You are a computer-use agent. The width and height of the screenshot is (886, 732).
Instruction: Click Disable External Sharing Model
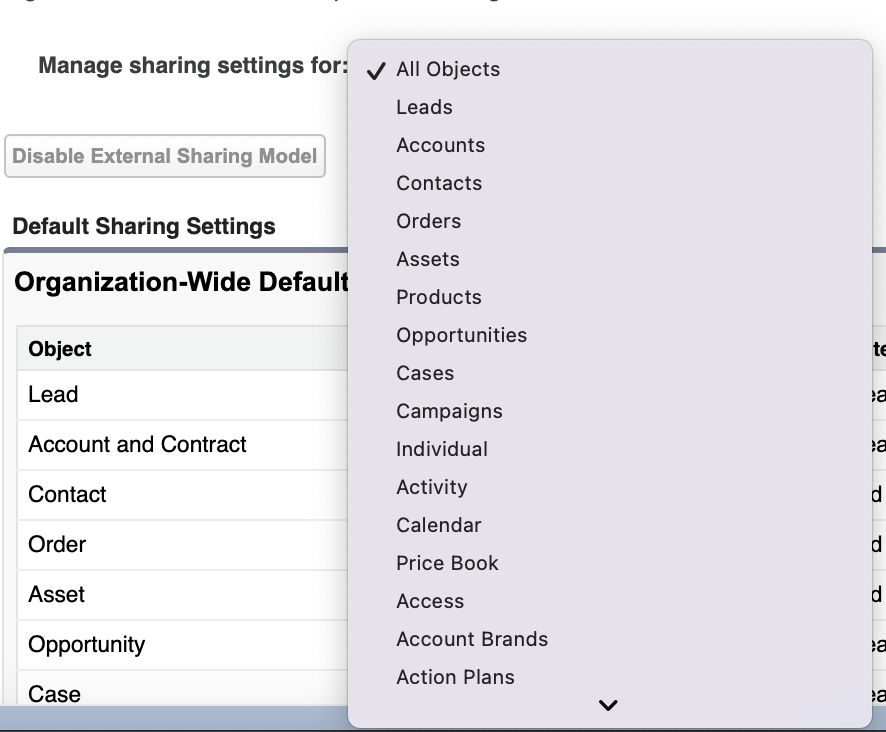coord(165,156)
